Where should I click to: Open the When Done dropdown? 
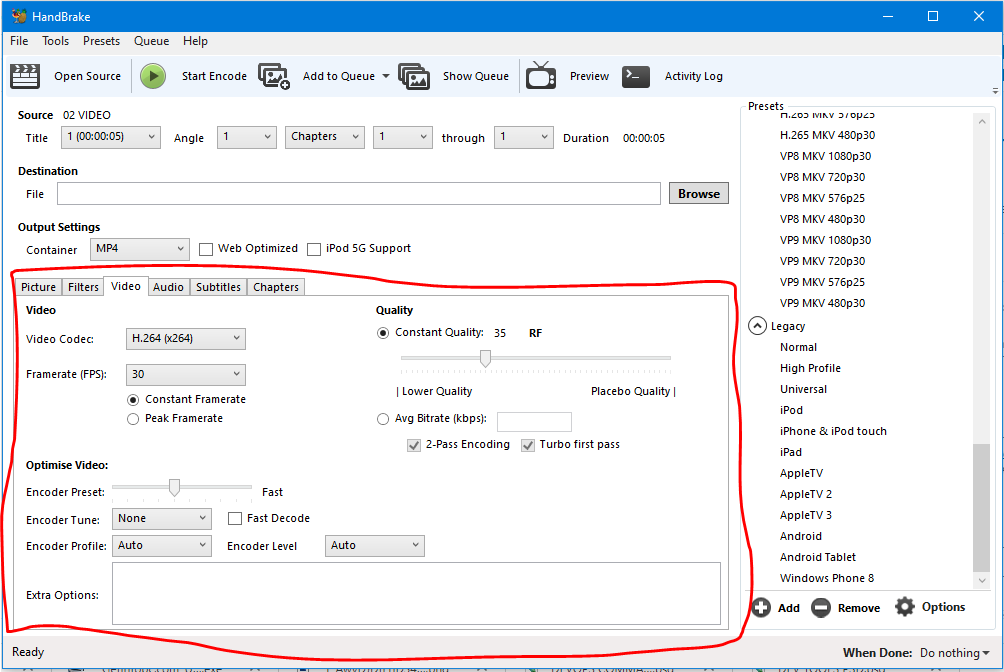click(x=955, y=653)
